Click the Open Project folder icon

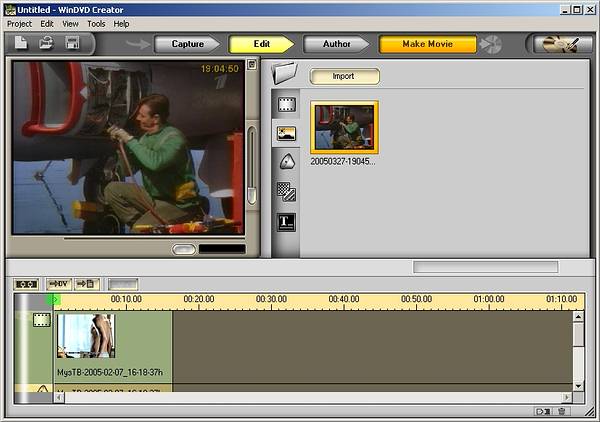coord(46,43)
